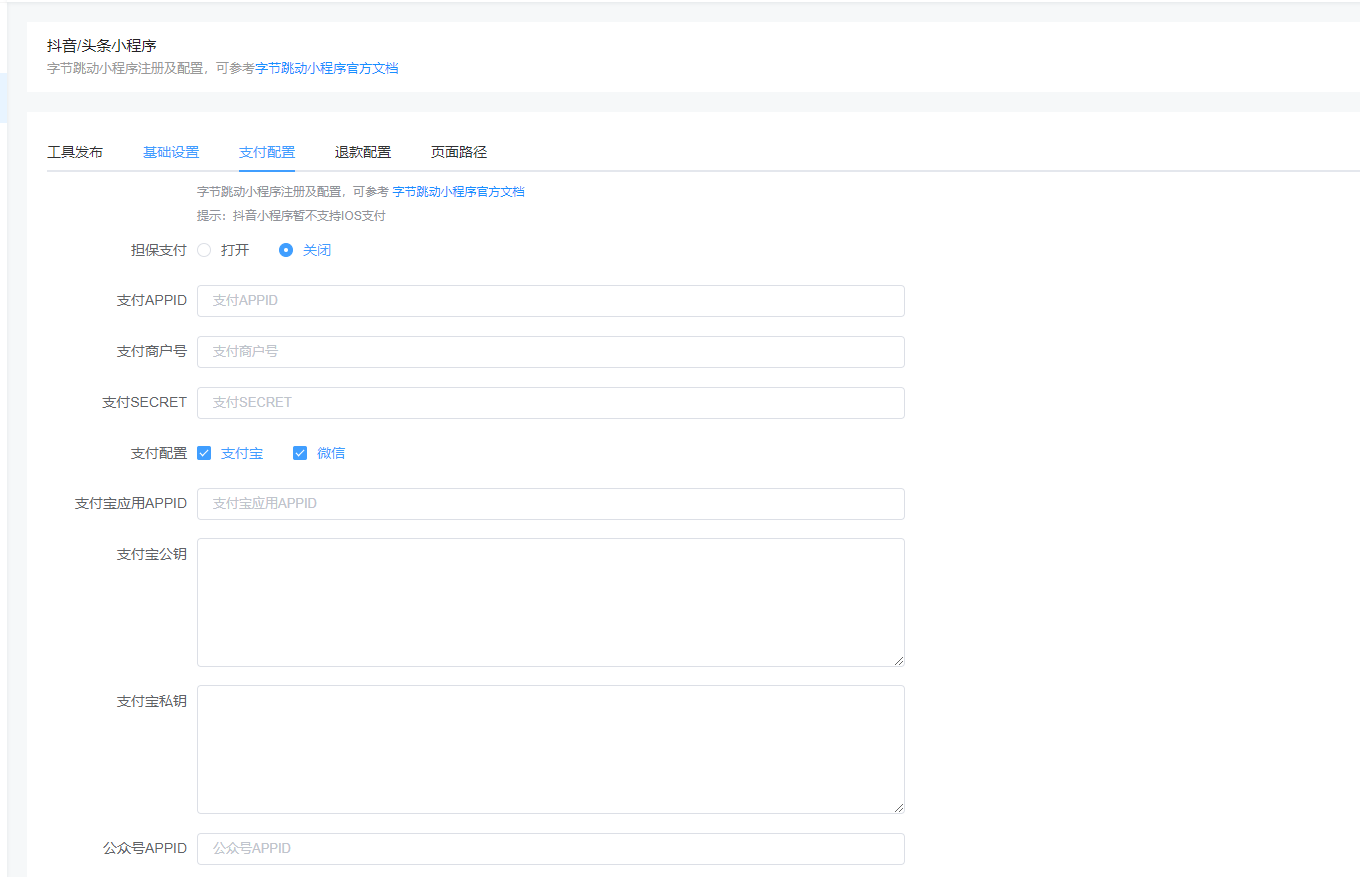Uncheck the 微信 payment checkbox
1360x877 pixels.
[300, 453]
